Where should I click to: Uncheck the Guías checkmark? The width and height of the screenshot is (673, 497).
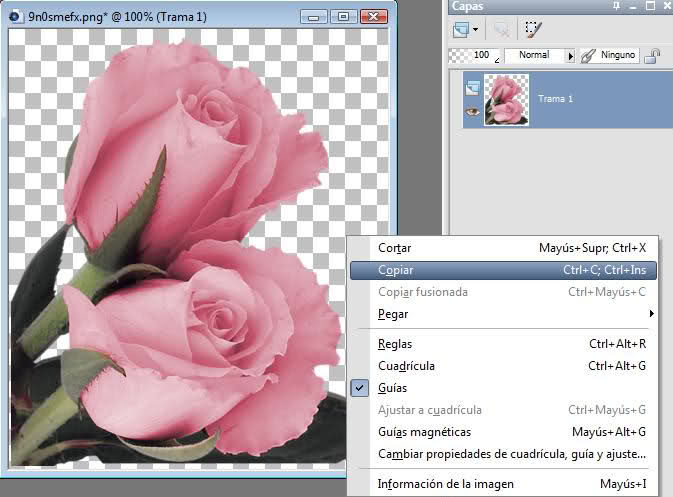[x=360, y=388]
